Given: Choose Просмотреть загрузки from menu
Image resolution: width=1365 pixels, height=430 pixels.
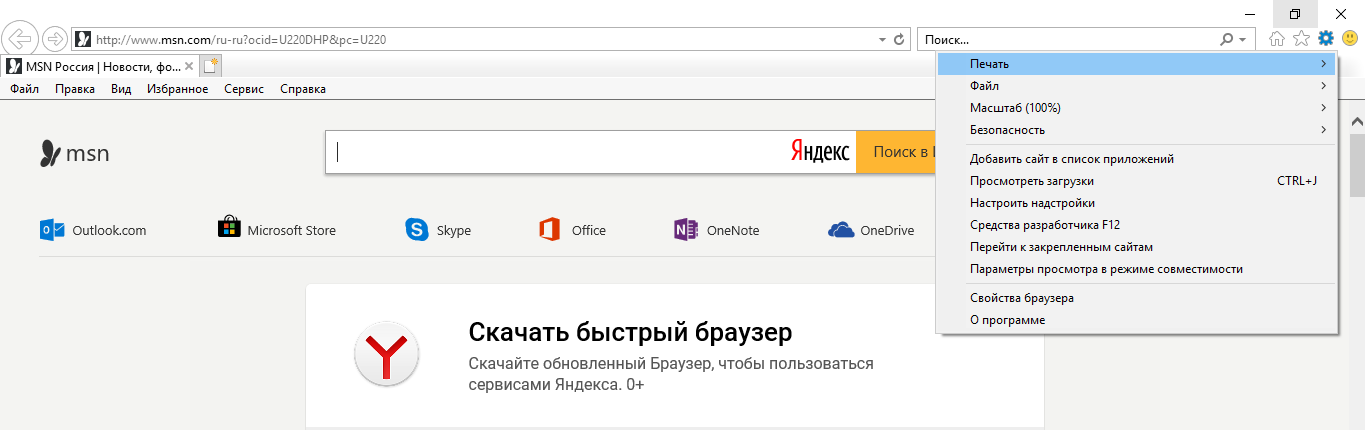Looking at the screenshot, I should [x=1031, y=181].
